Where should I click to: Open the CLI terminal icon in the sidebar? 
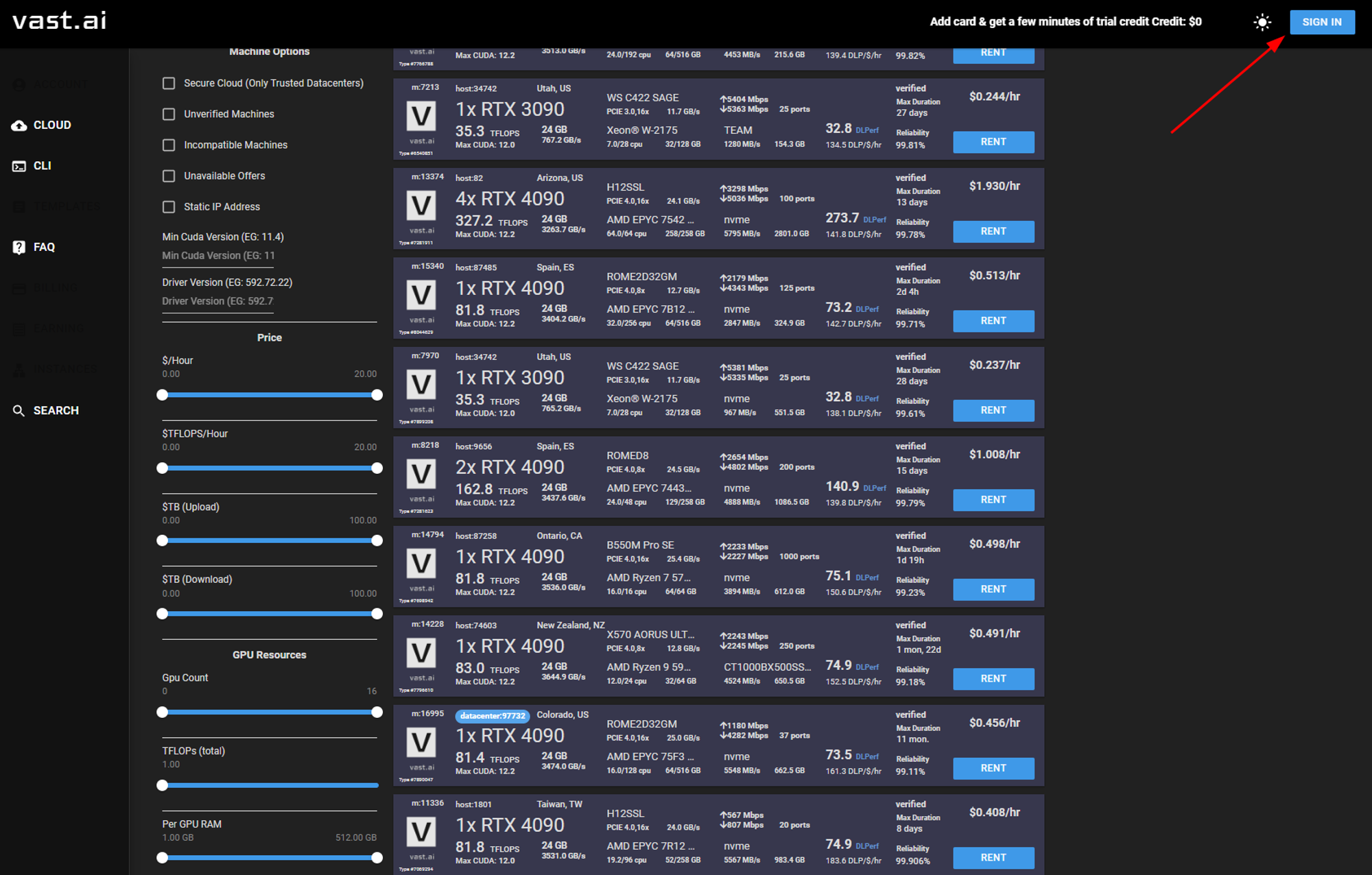point(19,166)
